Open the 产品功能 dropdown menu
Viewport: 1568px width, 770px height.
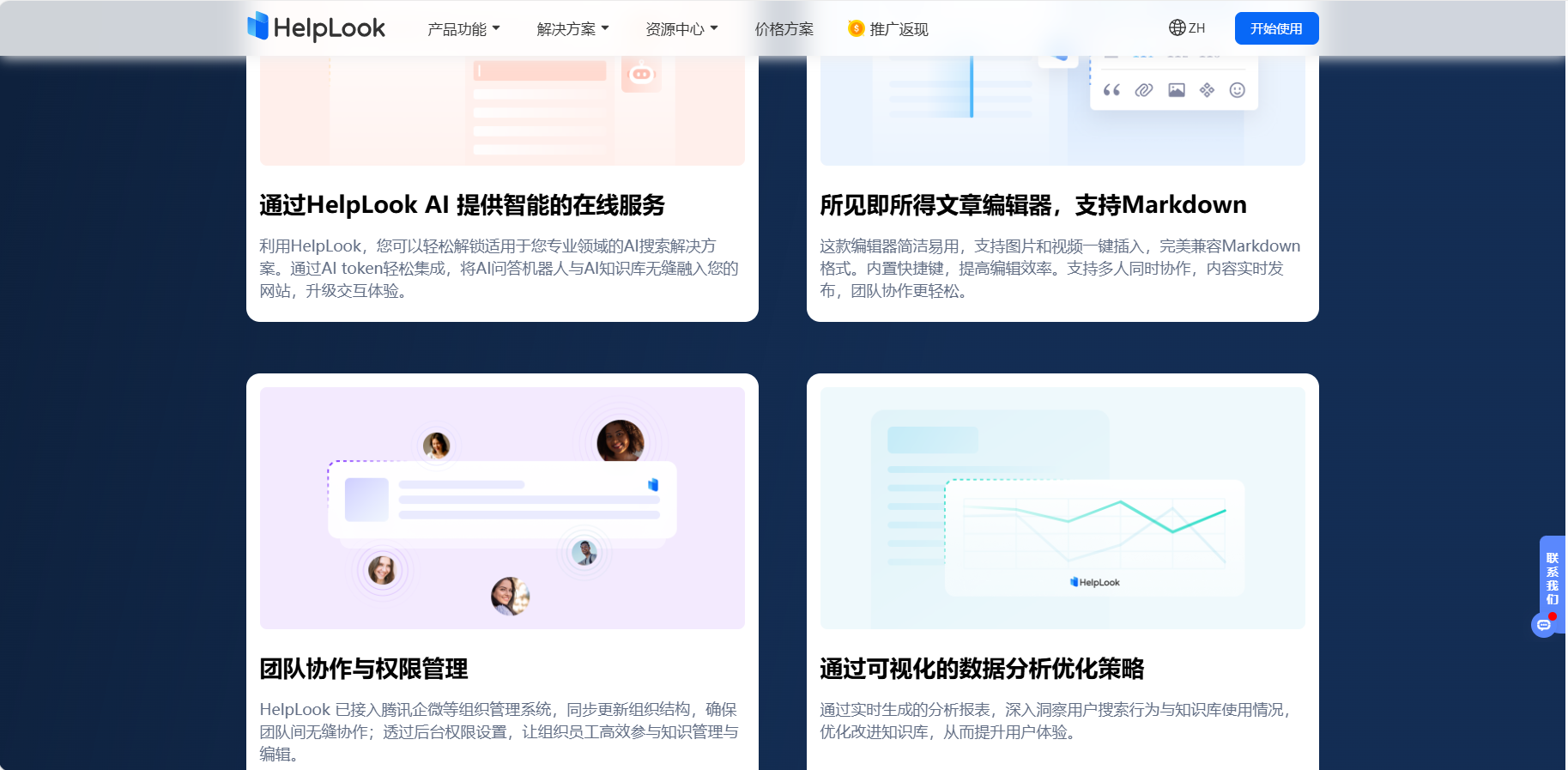click(x=463, y=29)
